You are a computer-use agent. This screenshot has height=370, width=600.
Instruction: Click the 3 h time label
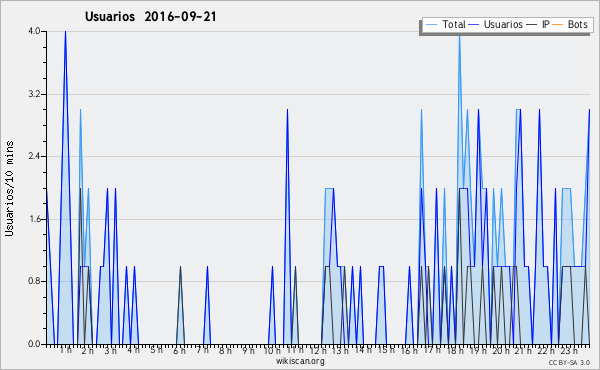tap(111, 350)
